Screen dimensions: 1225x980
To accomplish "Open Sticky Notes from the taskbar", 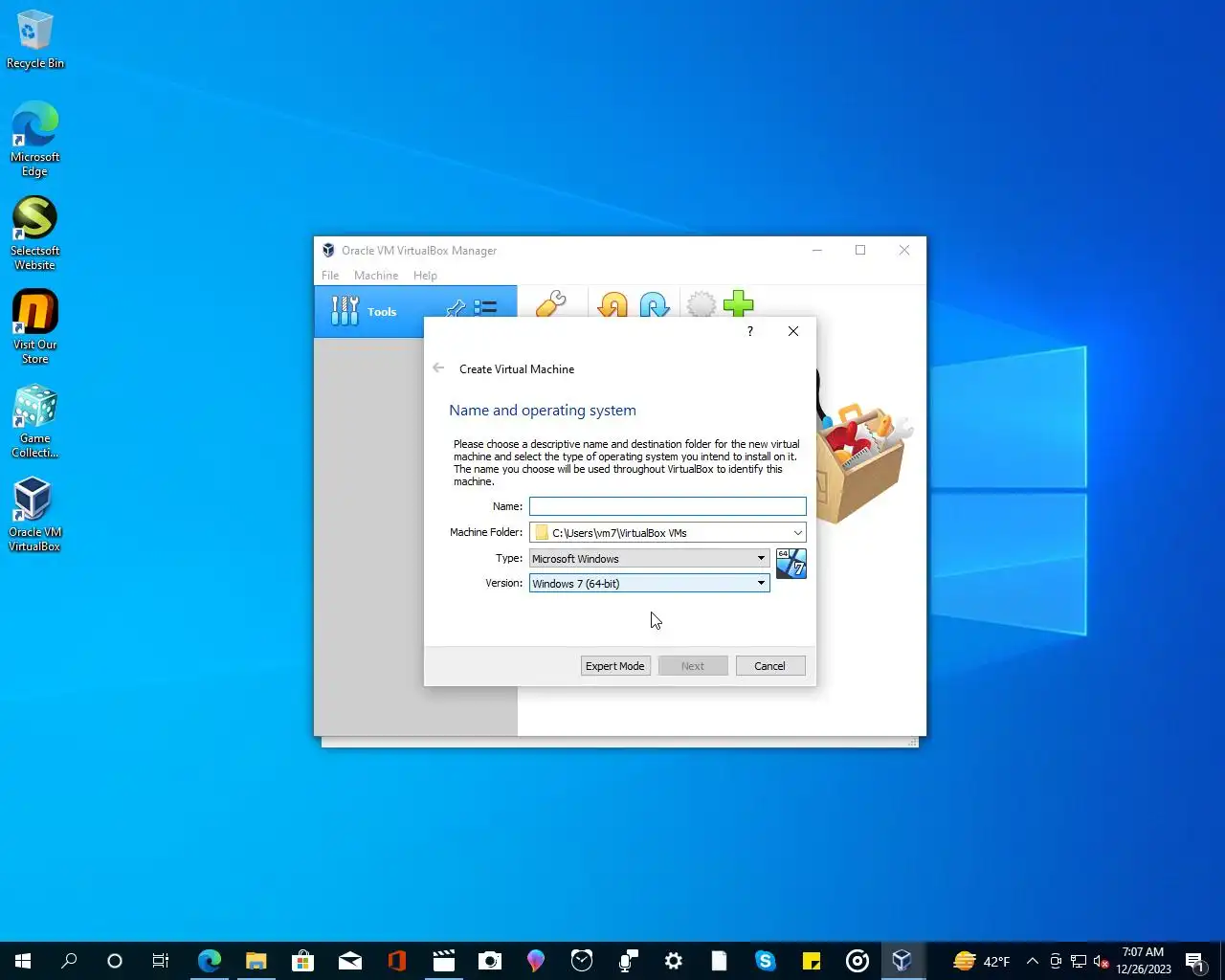I will pos(812,961).
